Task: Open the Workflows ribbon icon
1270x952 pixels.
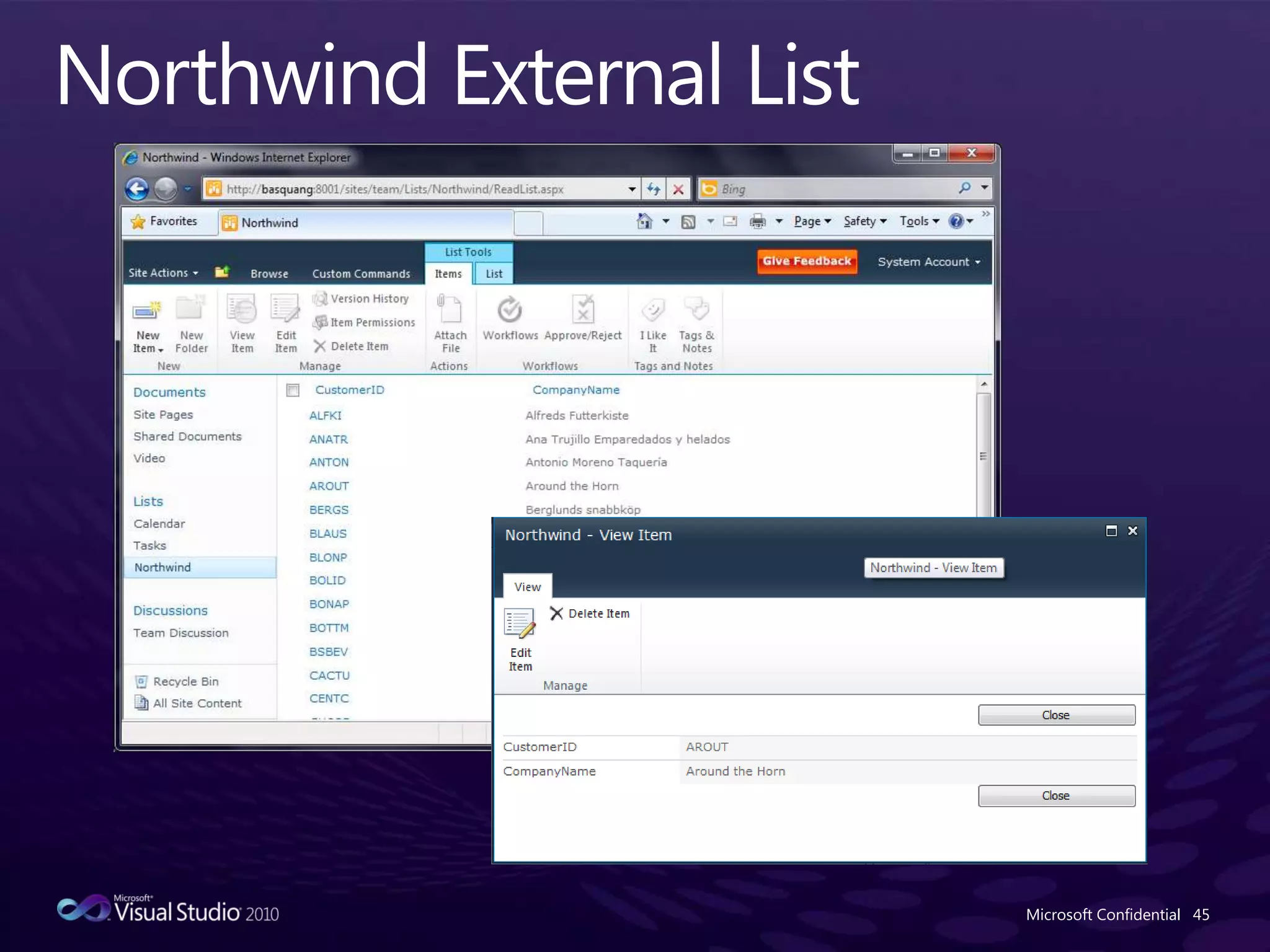Action: click(x=510, y=309)
